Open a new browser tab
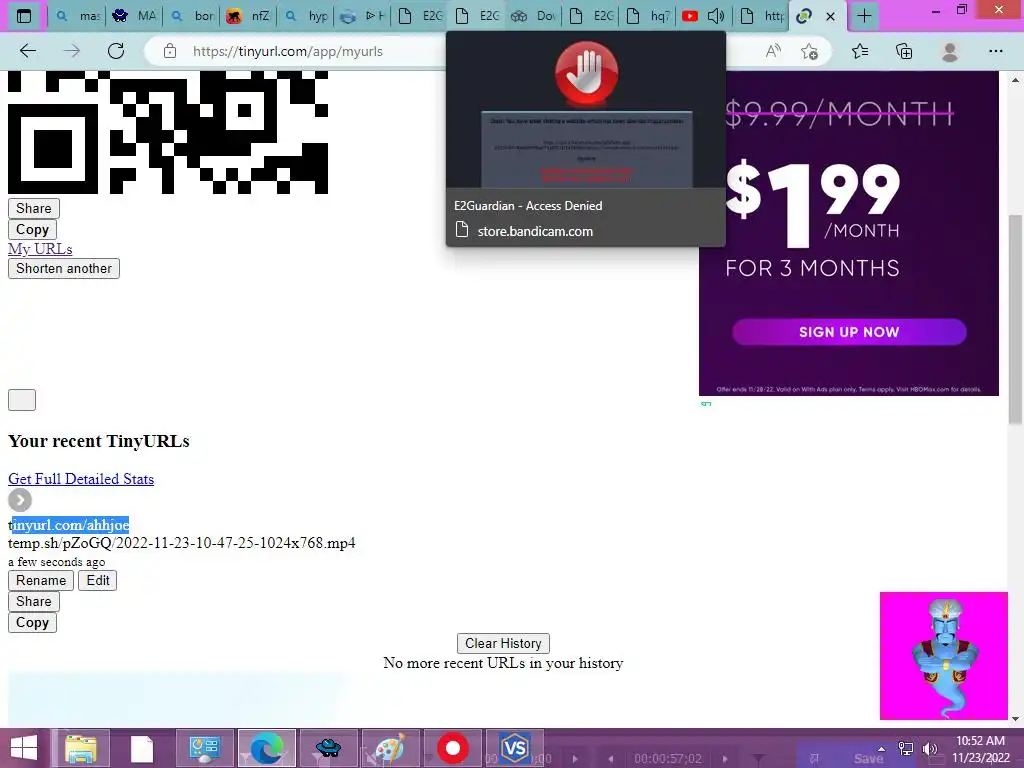 (864, 16)
